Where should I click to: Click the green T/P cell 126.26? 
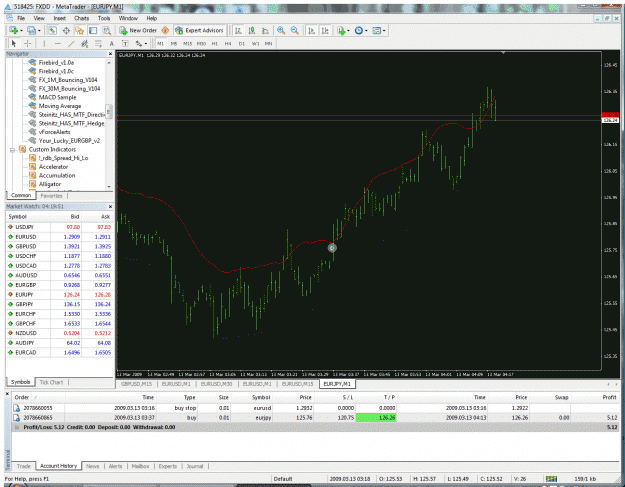[375, 418]
